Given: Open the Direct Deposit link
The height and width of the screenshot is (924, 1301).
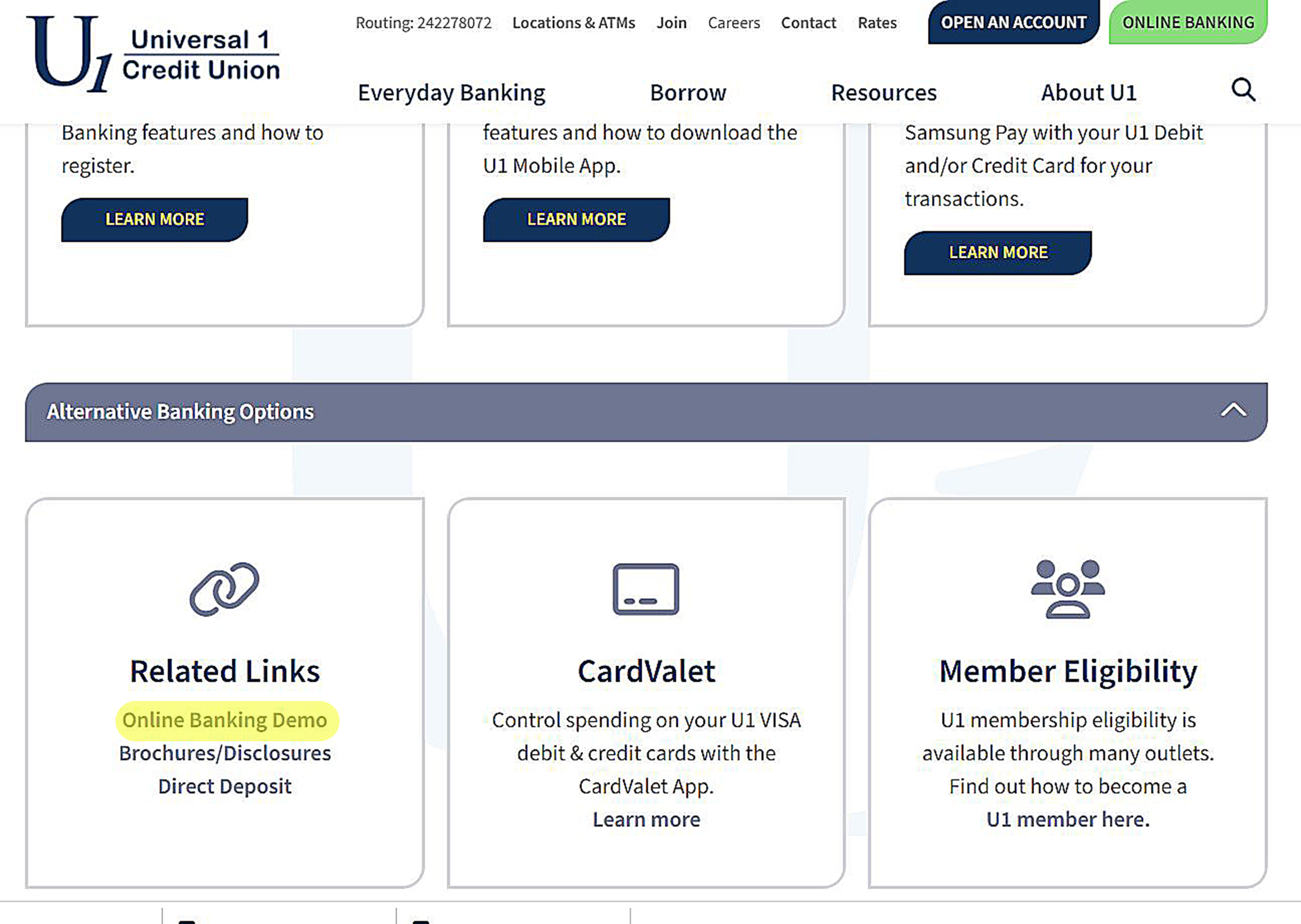Looking at the screenshot, I should pyautogui.click(x=225, y=786).
